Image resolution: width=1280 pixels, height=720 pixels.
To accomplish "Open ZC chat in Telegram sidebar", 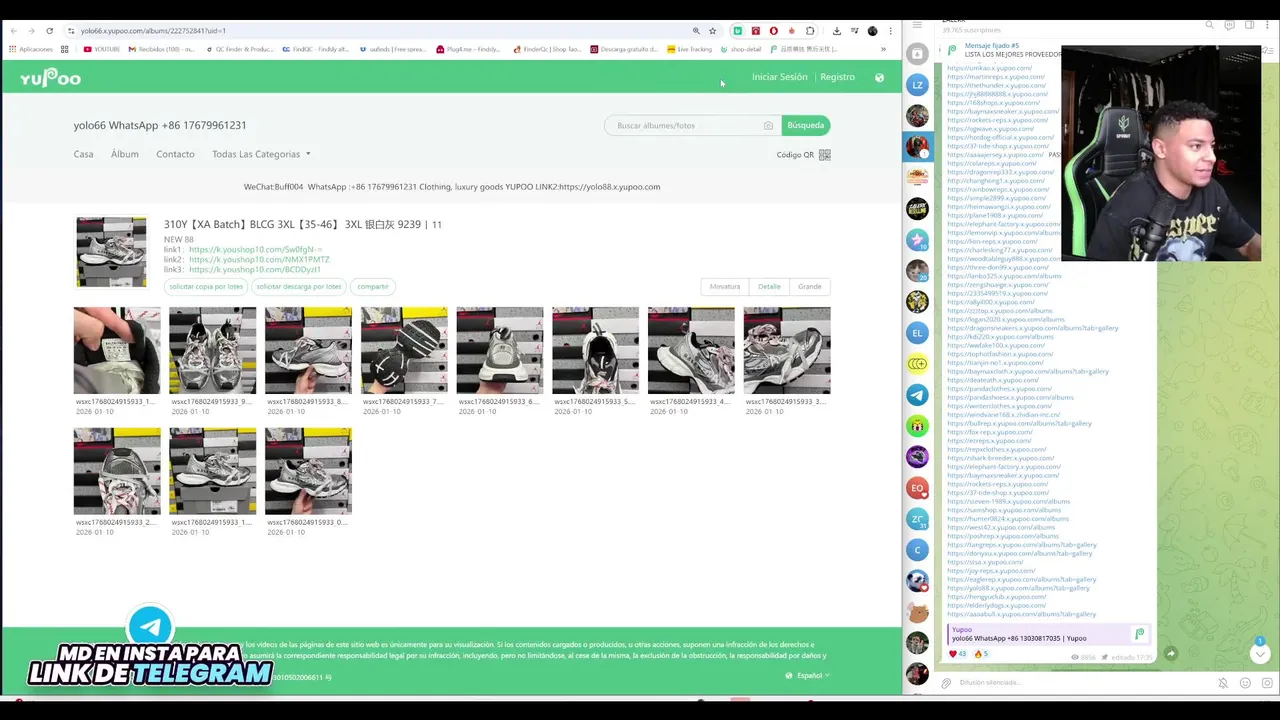I will pyautogui.click(x=917, y=519).
